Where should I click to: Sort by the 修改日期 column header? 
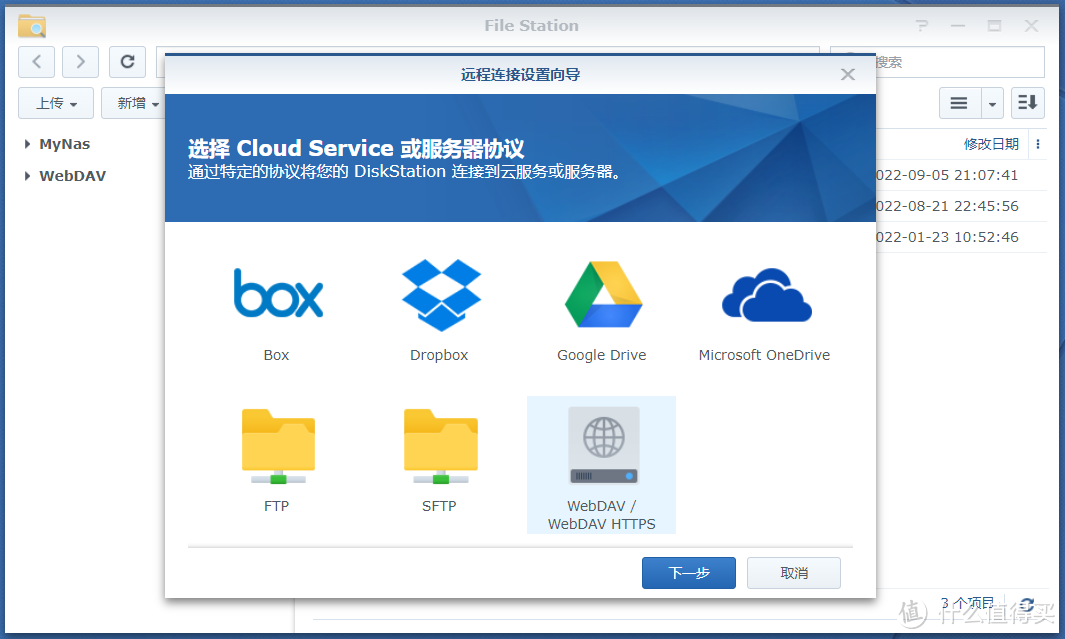point(991,144)
